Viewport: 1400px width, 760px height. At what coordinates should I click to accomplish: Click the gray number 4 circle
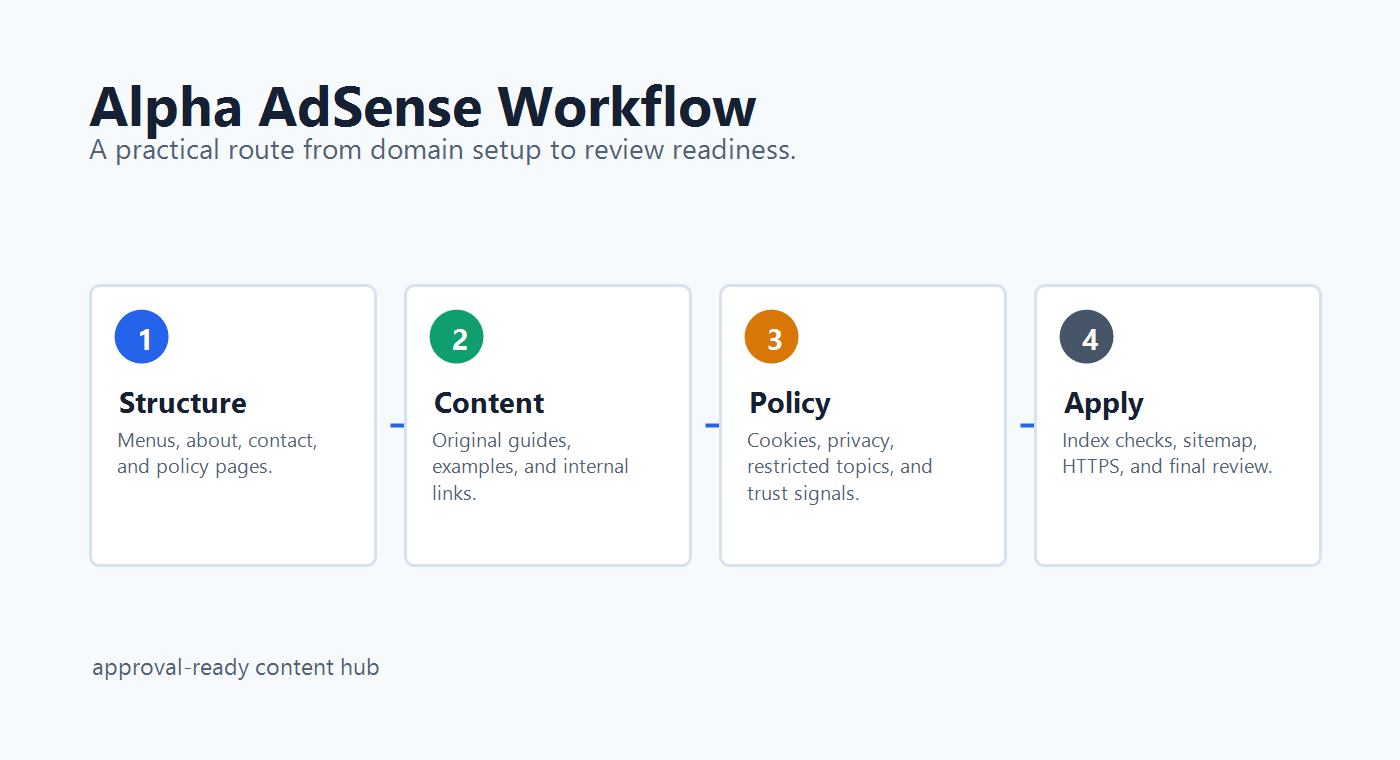pyautogui.click(x=1087, y=337)
